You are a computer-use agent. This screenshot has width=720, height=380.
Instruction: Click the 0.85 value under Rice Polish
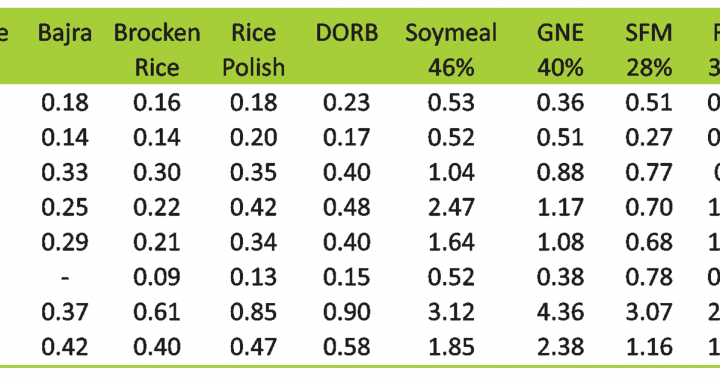(x=253, y=312)
